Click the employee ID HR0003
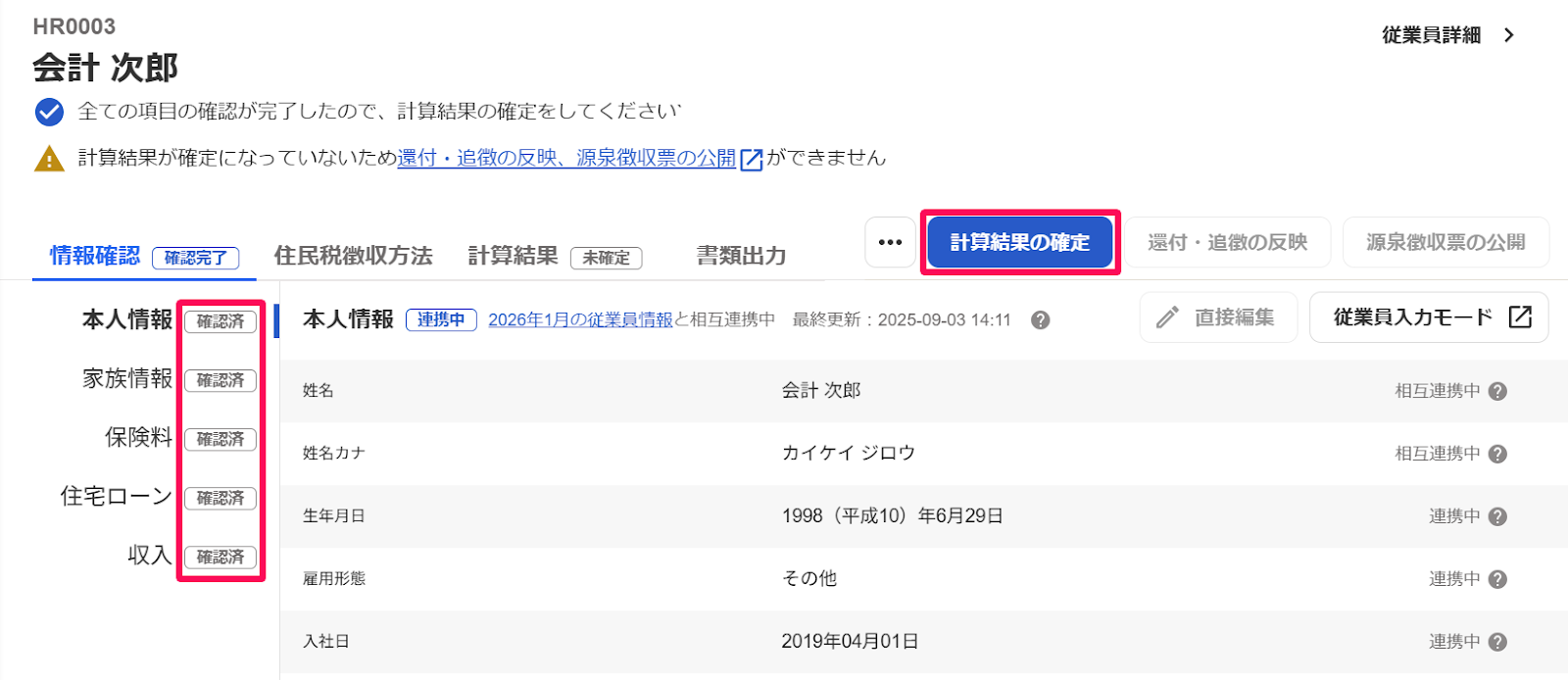The image size is (1568, 680). tap(74, 26)
